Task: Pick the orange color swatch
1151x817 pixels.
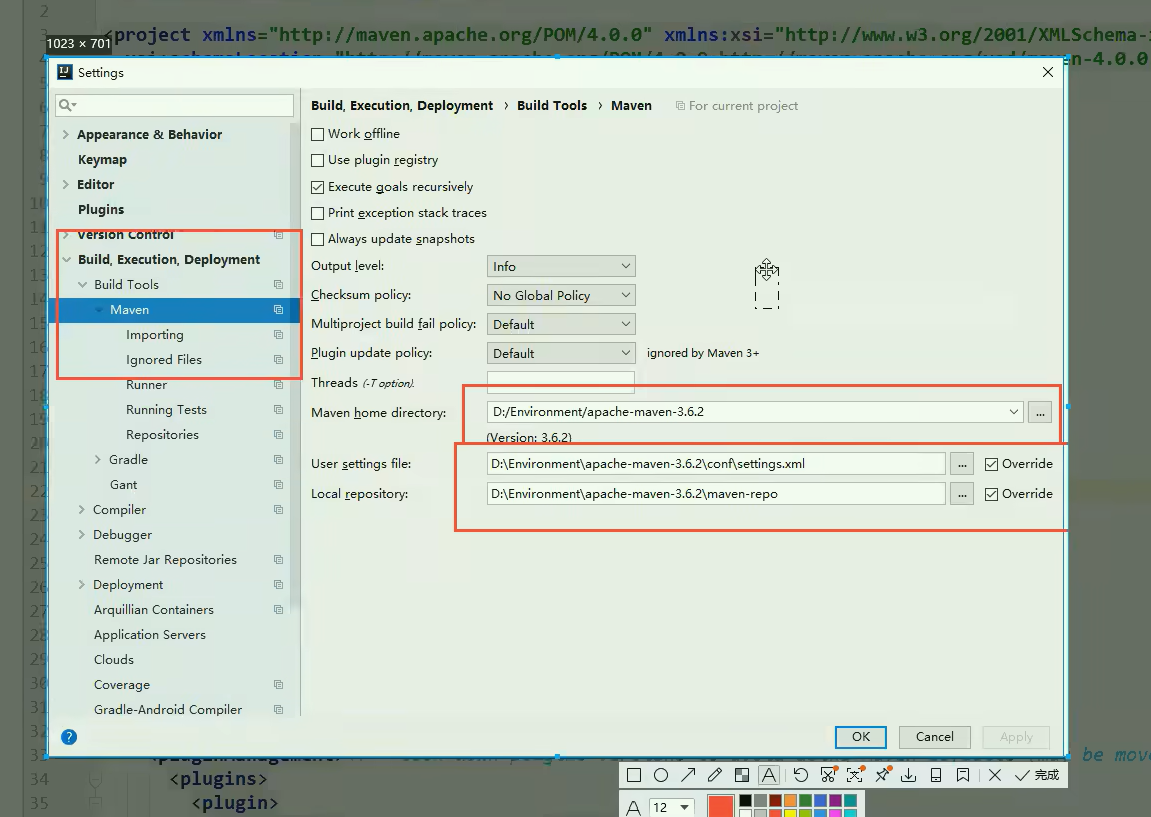Action: point(790,800)
